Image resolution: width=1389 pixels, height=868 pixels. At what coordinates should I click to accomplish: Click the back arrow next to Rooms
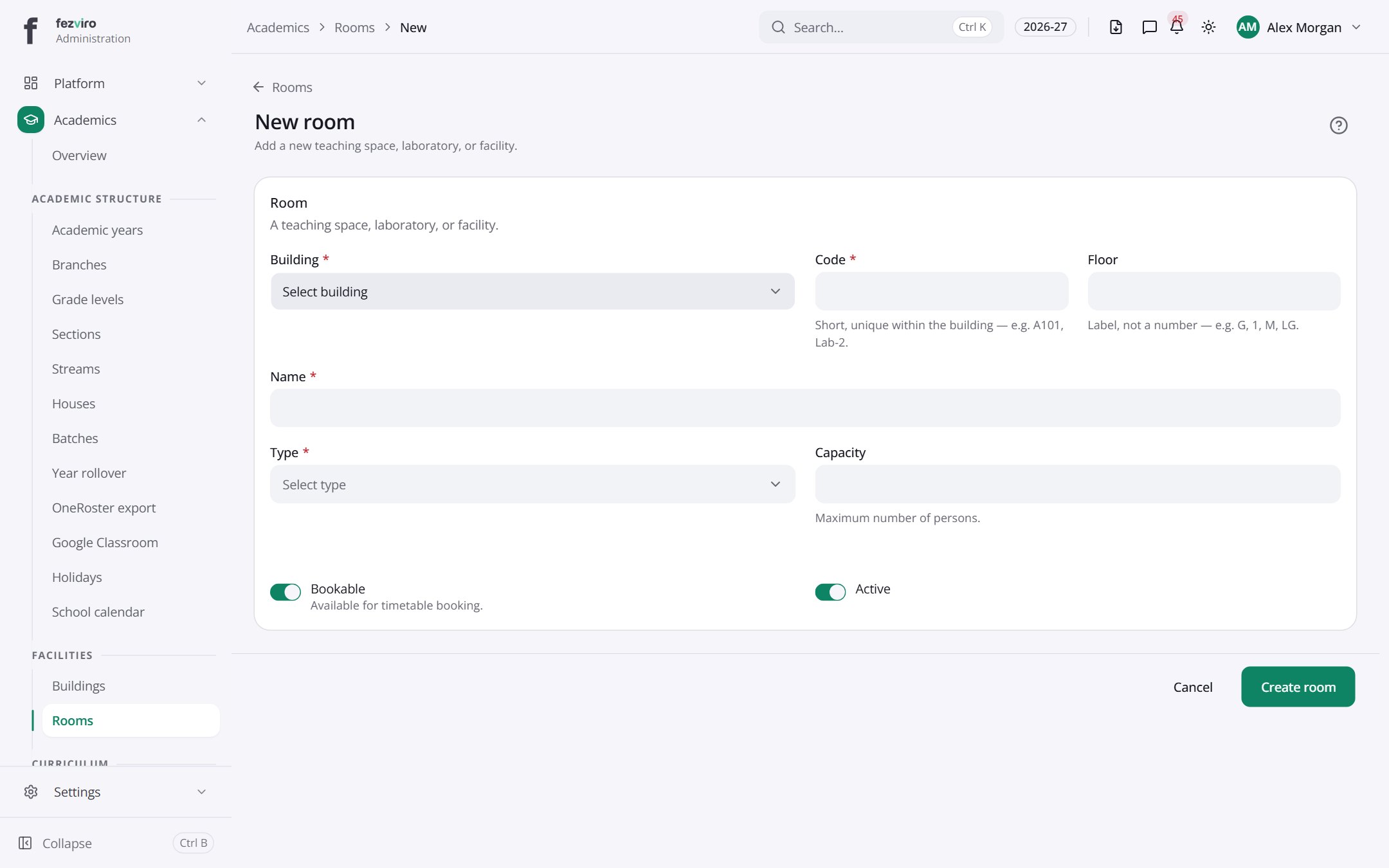click(x=259, y=87)
